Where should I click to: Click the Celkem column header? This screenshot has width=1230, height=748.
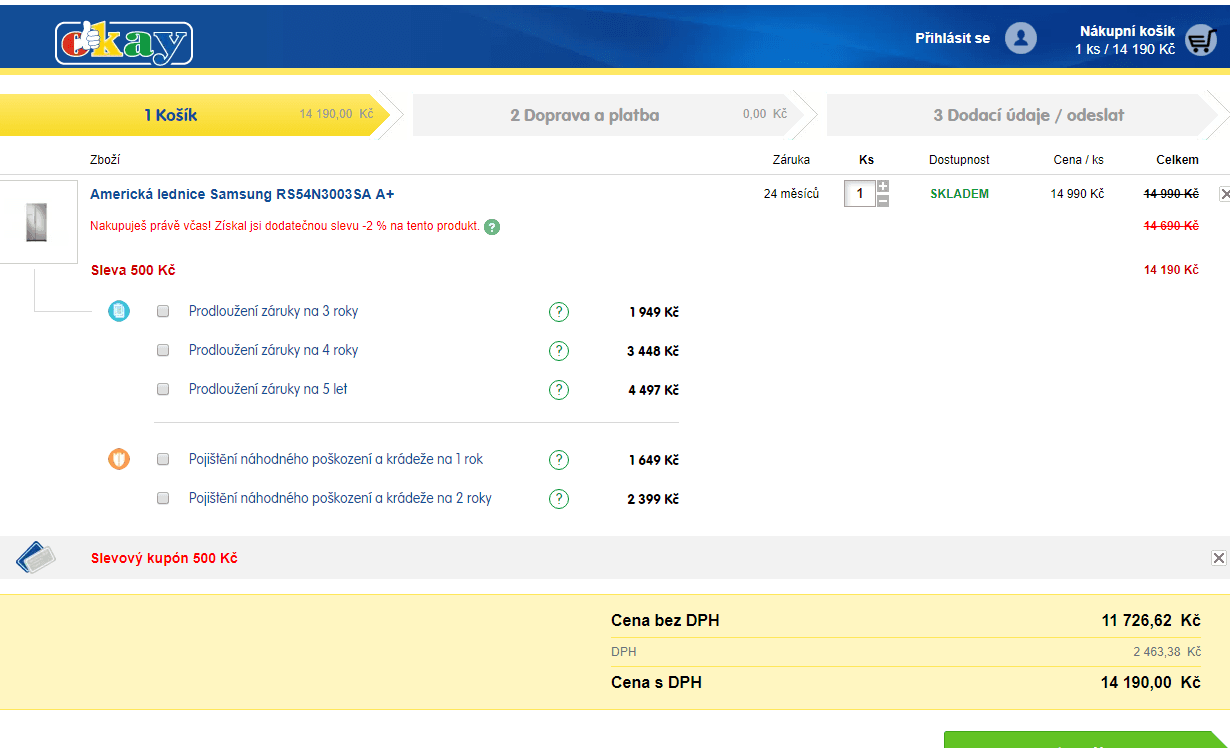[x=1177, y=160]
